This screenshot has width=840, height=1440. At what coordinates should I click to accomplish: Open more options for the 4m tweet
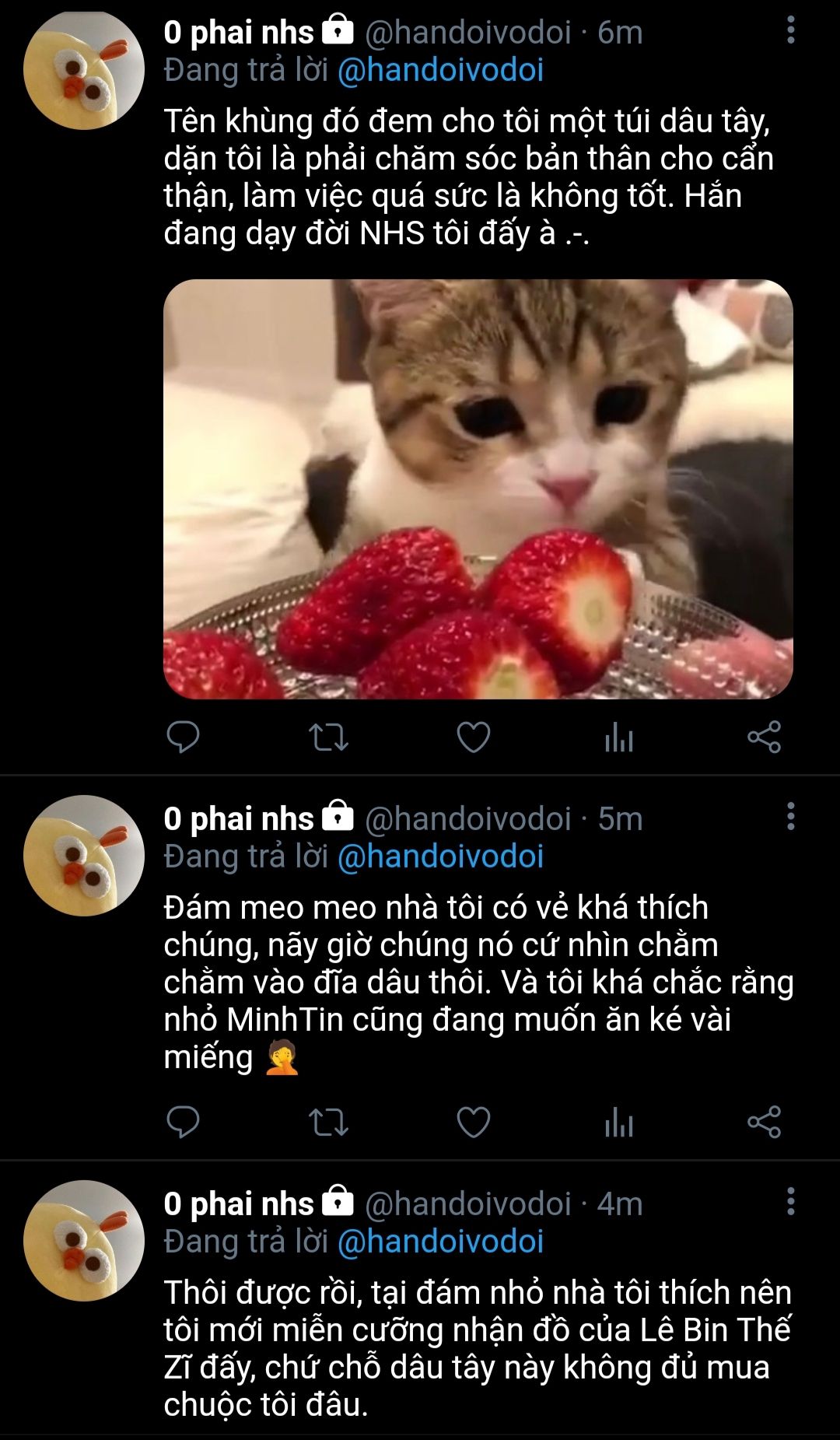[x=790, y=1201]
